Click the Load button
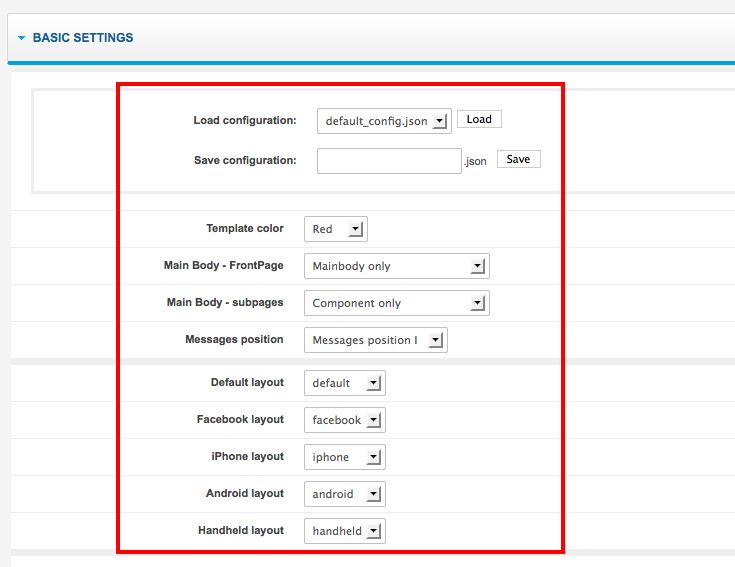The width and height of the screenshot is (735, 567). click(479, 119)
